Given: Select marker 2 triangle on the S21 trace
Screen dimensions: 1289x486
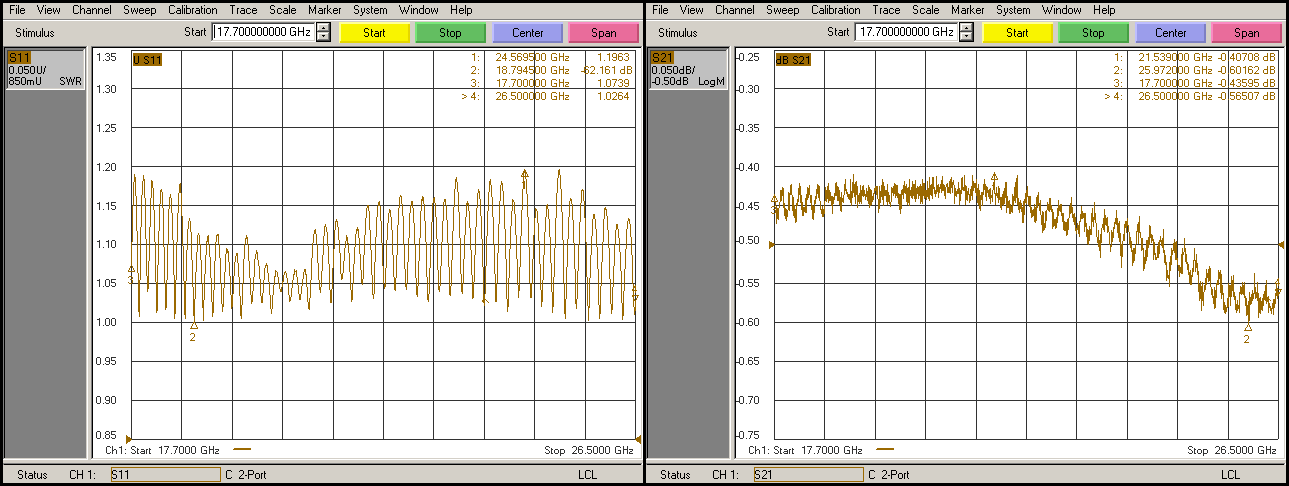Looking at the screenshot, I should pos(1247,327).
